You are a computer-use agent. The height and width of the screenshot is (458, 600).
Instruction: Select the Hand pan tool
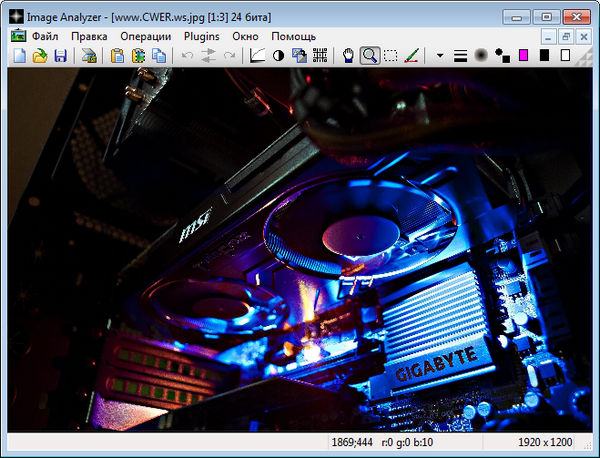point(349,56)
